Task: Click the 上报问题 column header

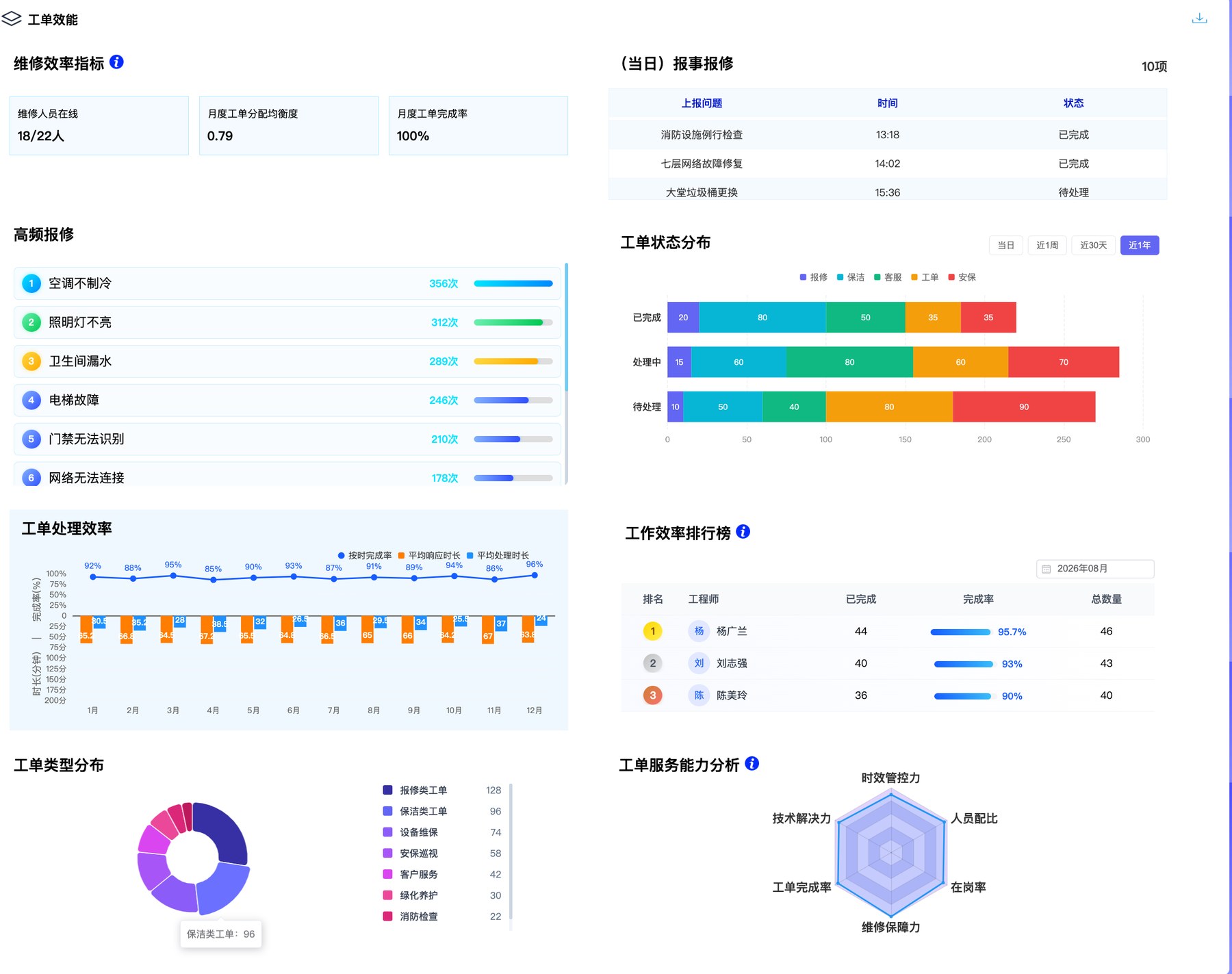Action: coord(702,103)
